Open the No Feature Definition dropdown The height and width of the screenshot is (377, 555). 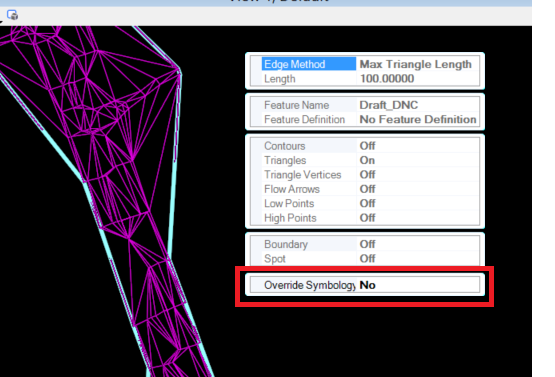(x=418, y=120)
